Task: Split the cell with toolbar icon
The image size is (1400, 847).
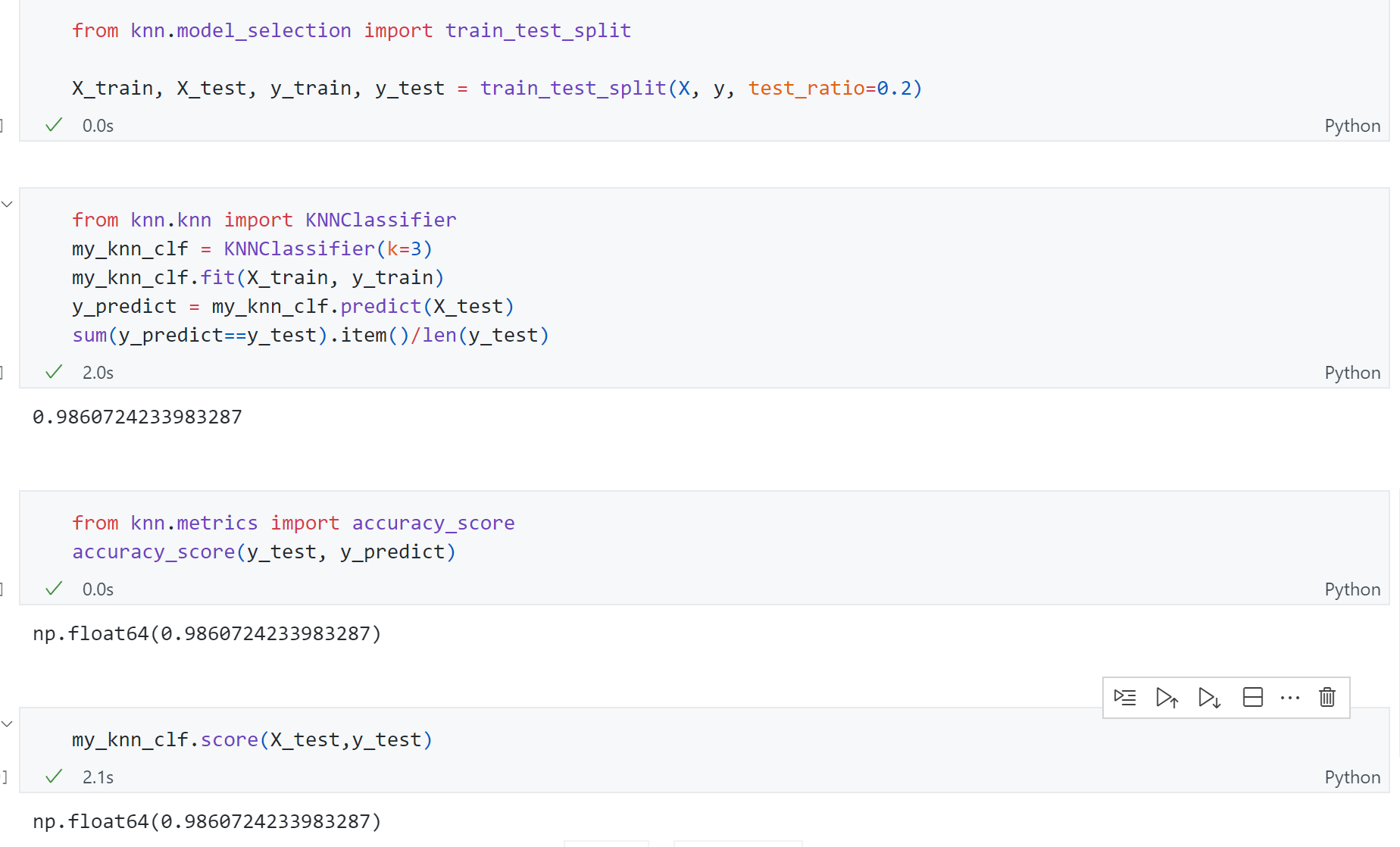Action: (x=1252, y=697)
